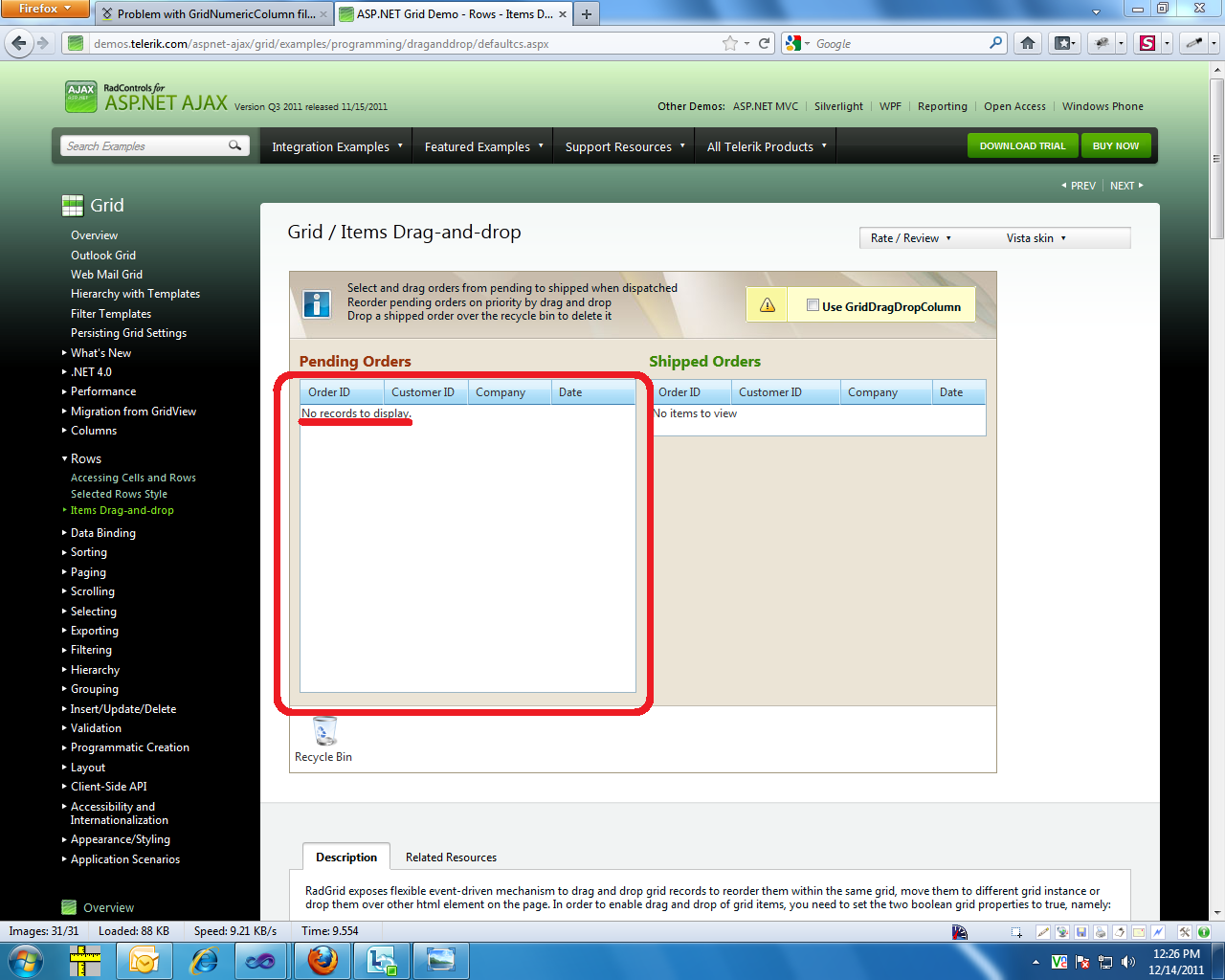Screen dimensions: 1225x980
Task: Click the Windows Start button
Action: (25, 960)
